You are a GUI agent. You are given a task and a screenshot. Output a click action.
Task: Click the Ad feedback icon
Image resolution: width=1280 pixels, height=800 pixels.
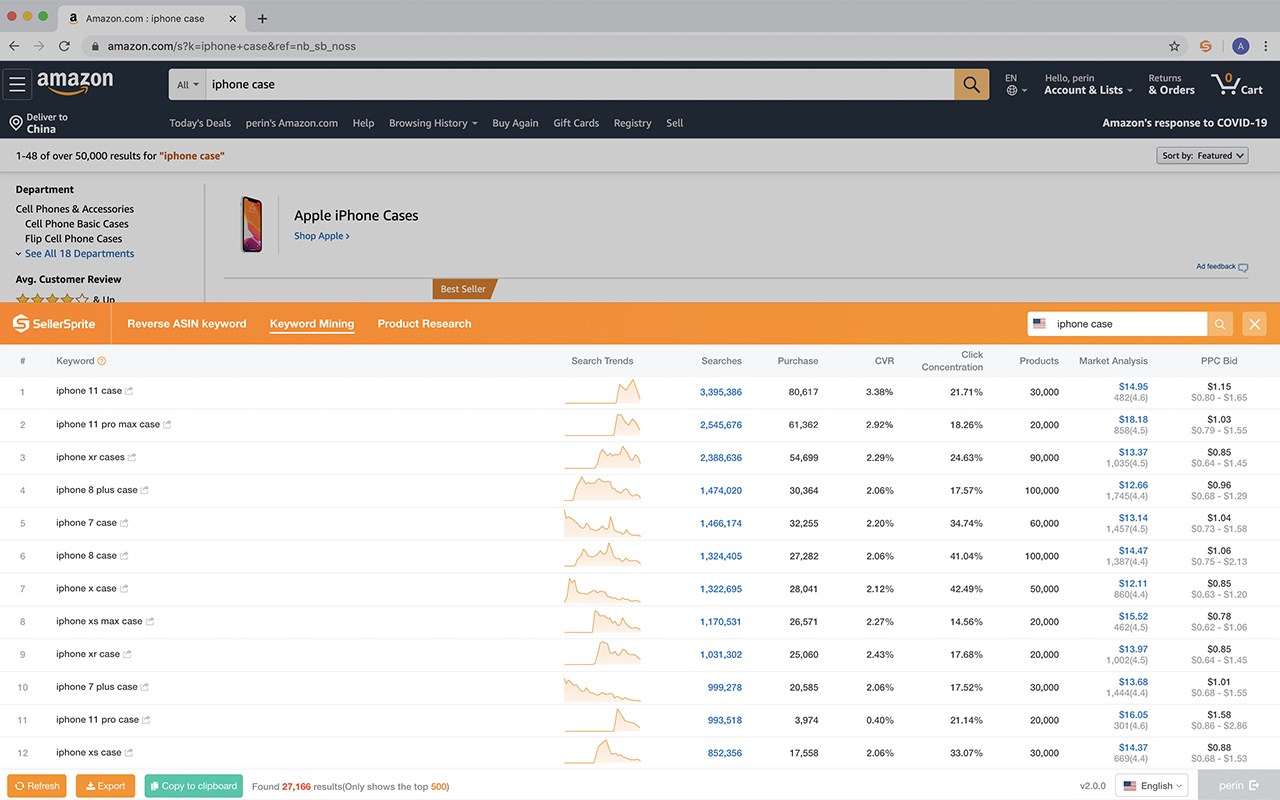coord(1243,267)
